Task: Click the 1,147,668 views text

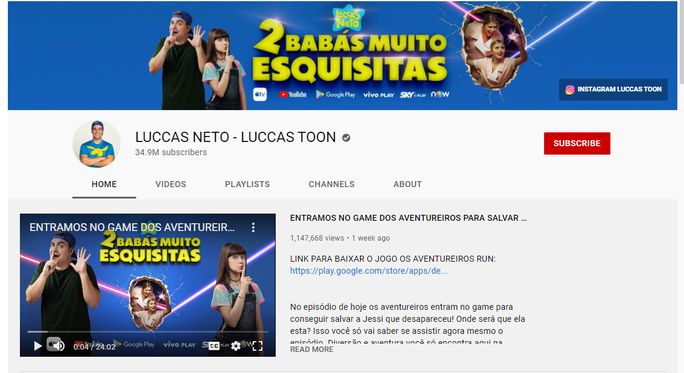Action: click(x=317, y=238)
